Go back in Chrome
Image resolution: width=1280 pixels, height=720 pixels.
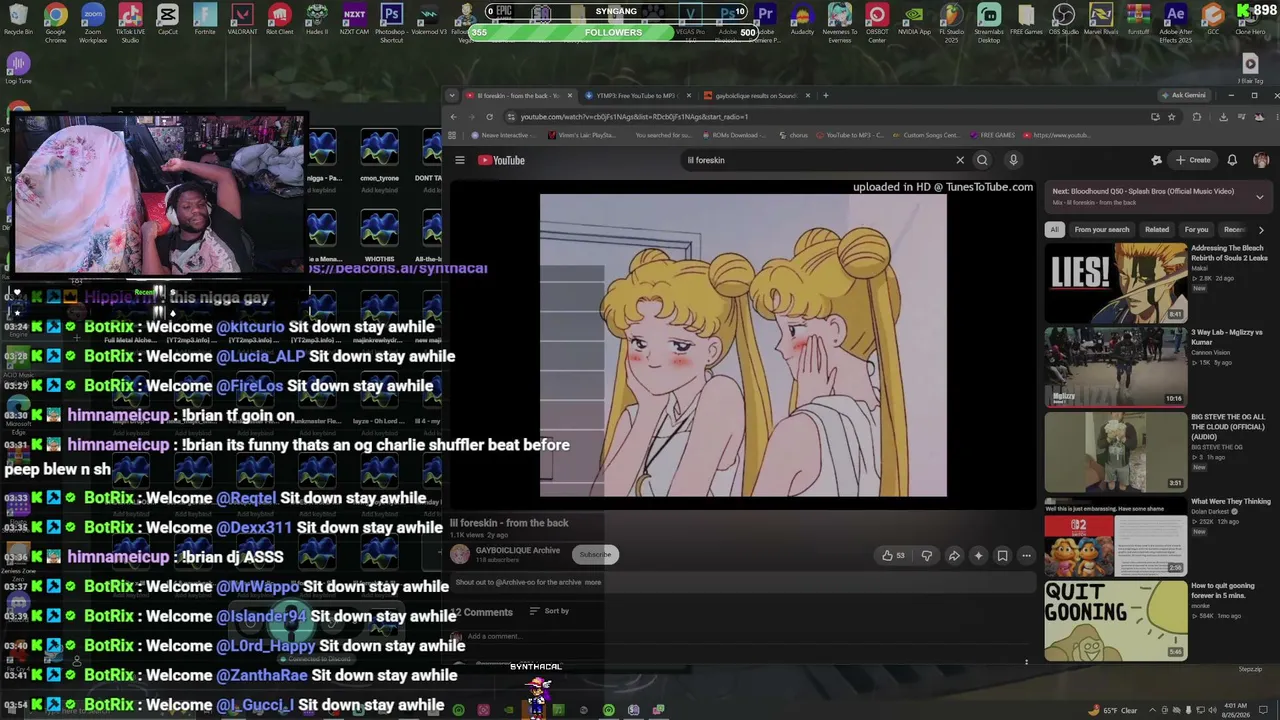(x=453, y=117)
